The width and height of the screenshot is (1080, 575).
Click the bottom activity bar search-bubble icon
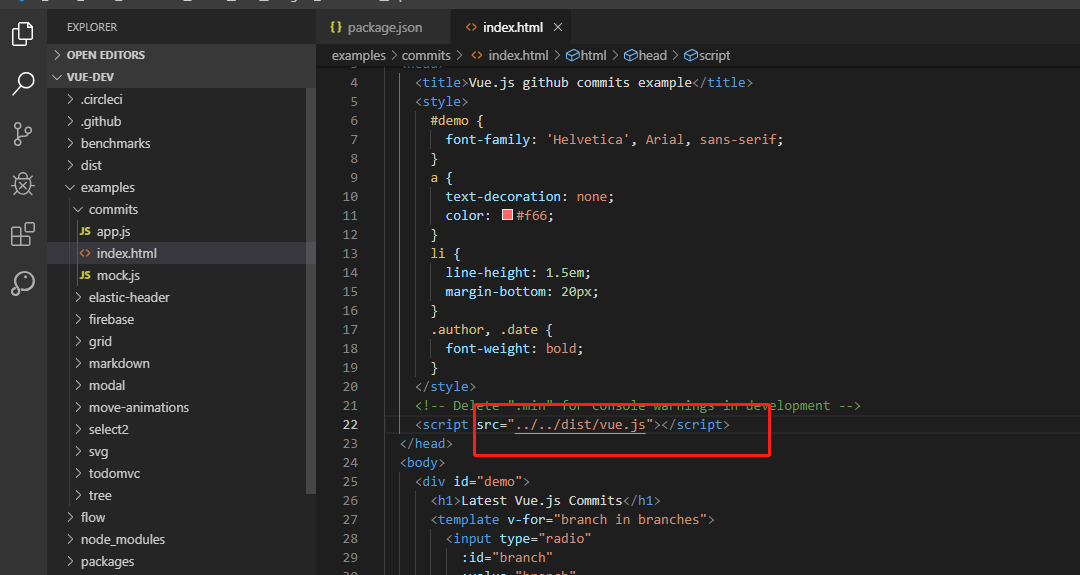tap(23, 283)
